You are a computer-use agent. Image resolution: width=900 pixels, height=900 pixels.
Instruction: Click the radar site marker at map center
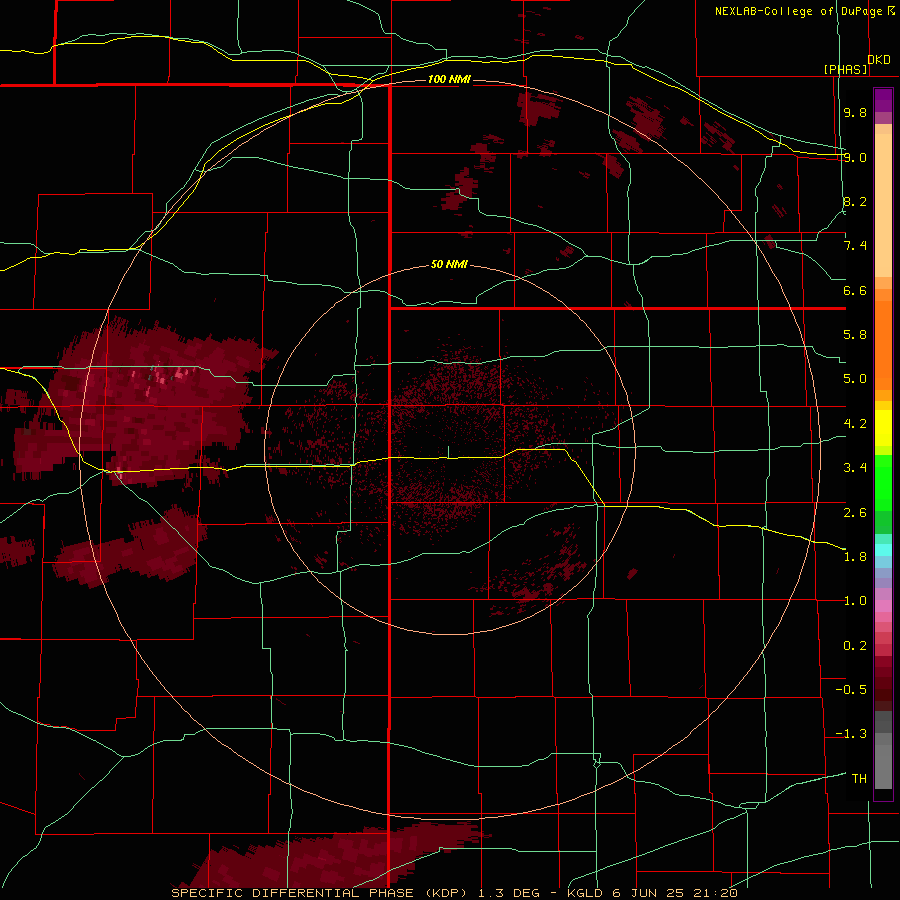point(448,452)
